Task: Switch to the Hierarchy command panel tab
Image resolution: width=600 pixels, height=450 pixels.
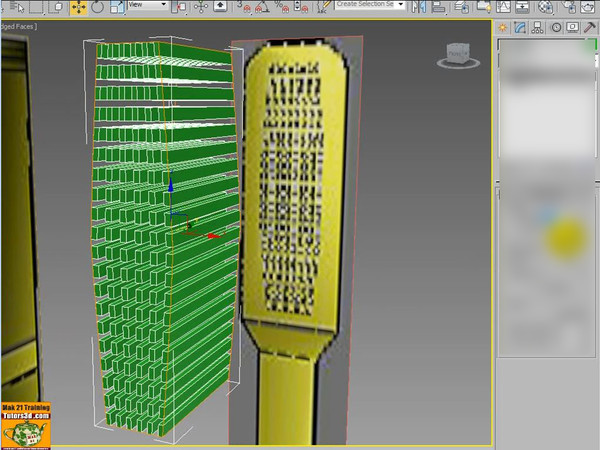Action: pyautogui.click(x=538, y=28)
